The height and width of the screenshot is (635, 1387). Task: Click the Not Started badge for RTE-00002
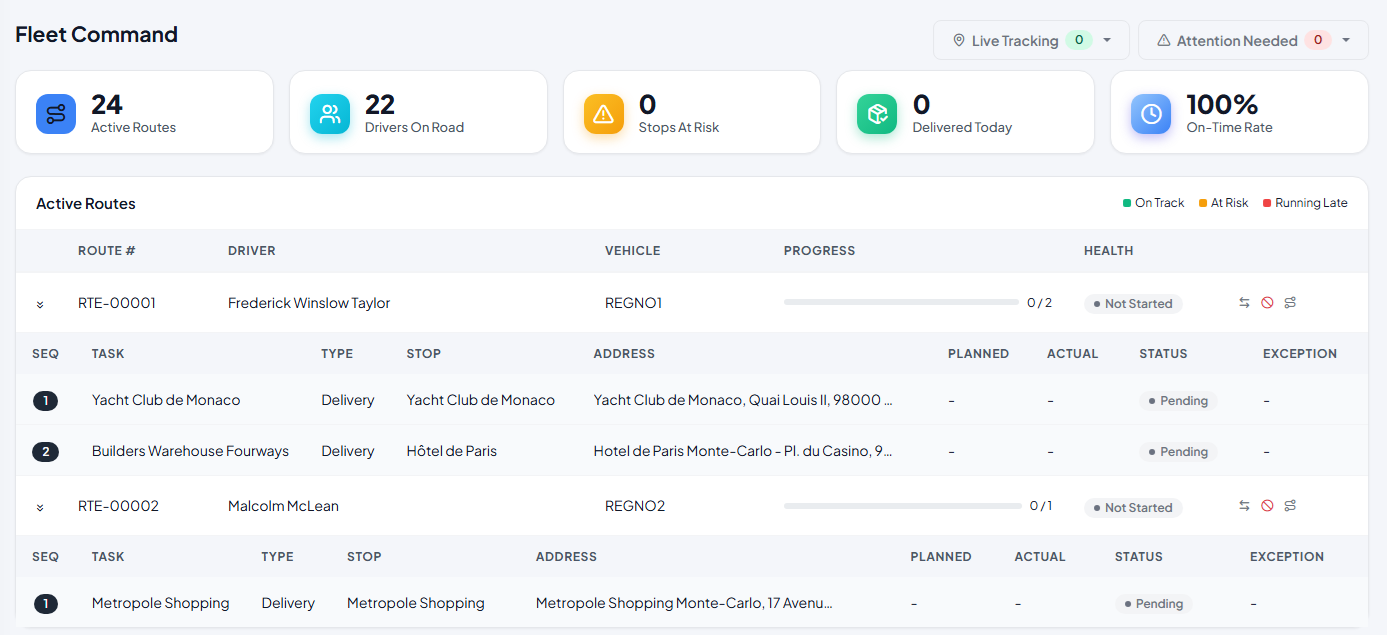click(x=1133, y=508)
